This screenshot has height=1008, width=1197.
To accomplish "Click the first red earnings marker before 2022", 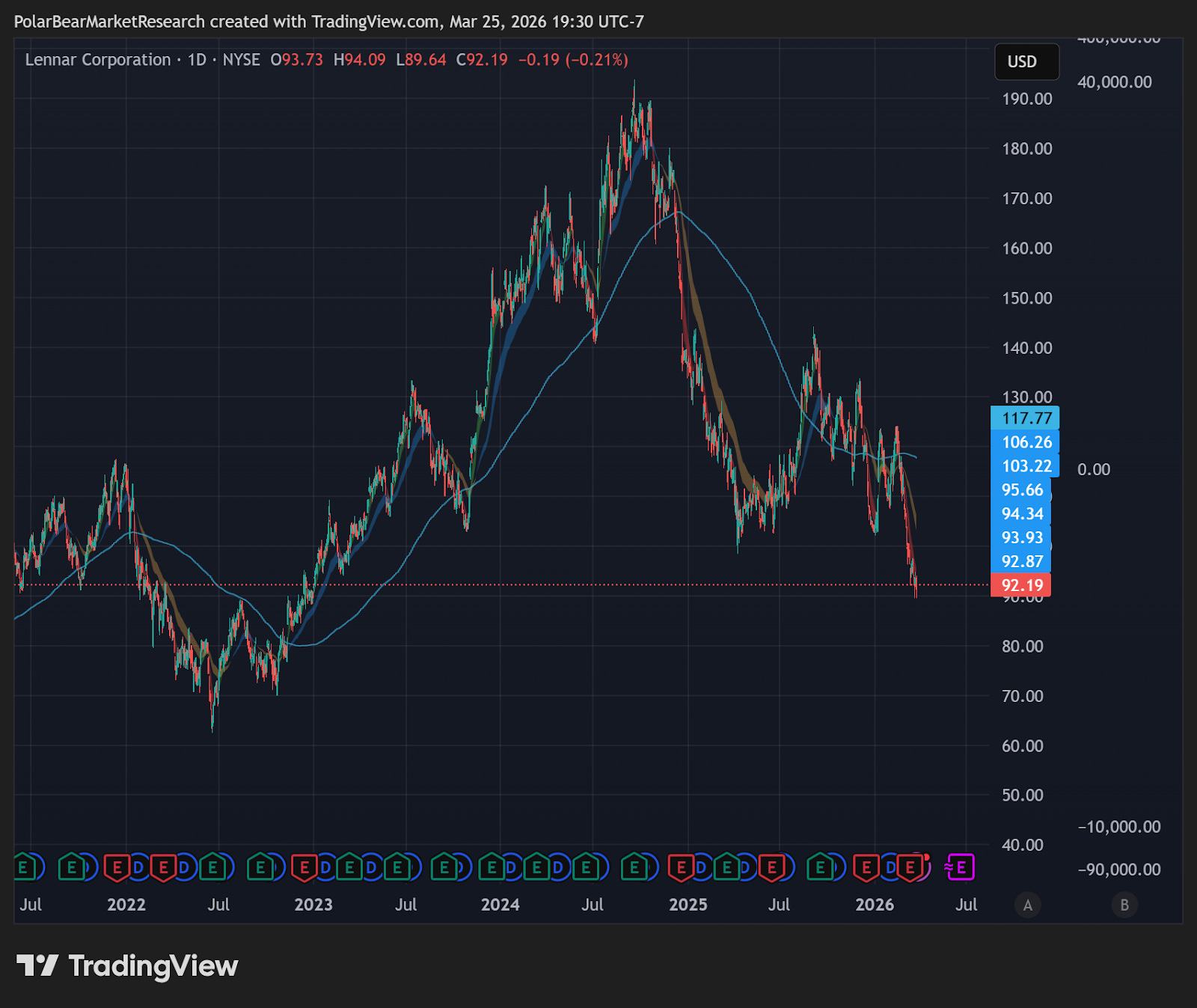I will pyautogui.click(x=117, y=868).
